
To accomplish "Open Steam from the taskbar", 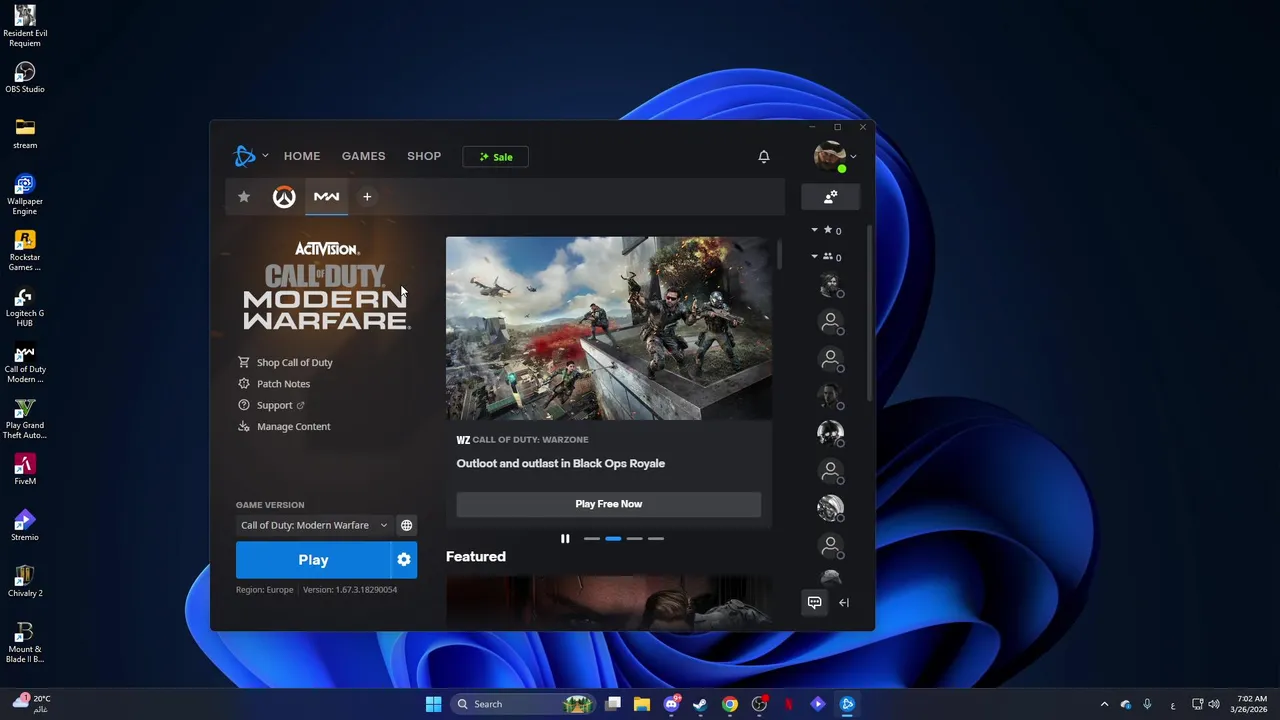I will [700, 704].
